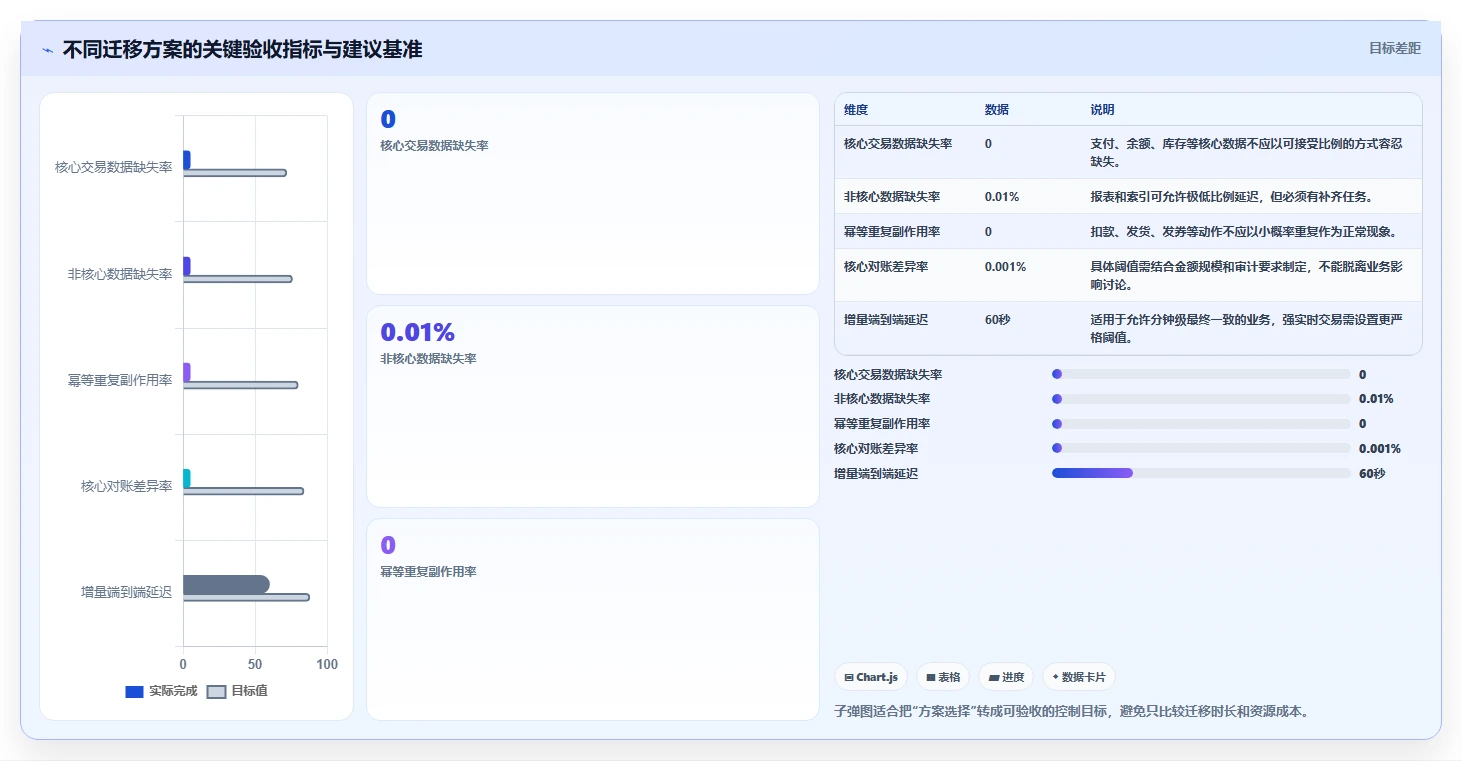This screenshot has height=761, width=1462.
Task: Click the blue 实际完成 legend swatch
Action: [135, 692]
